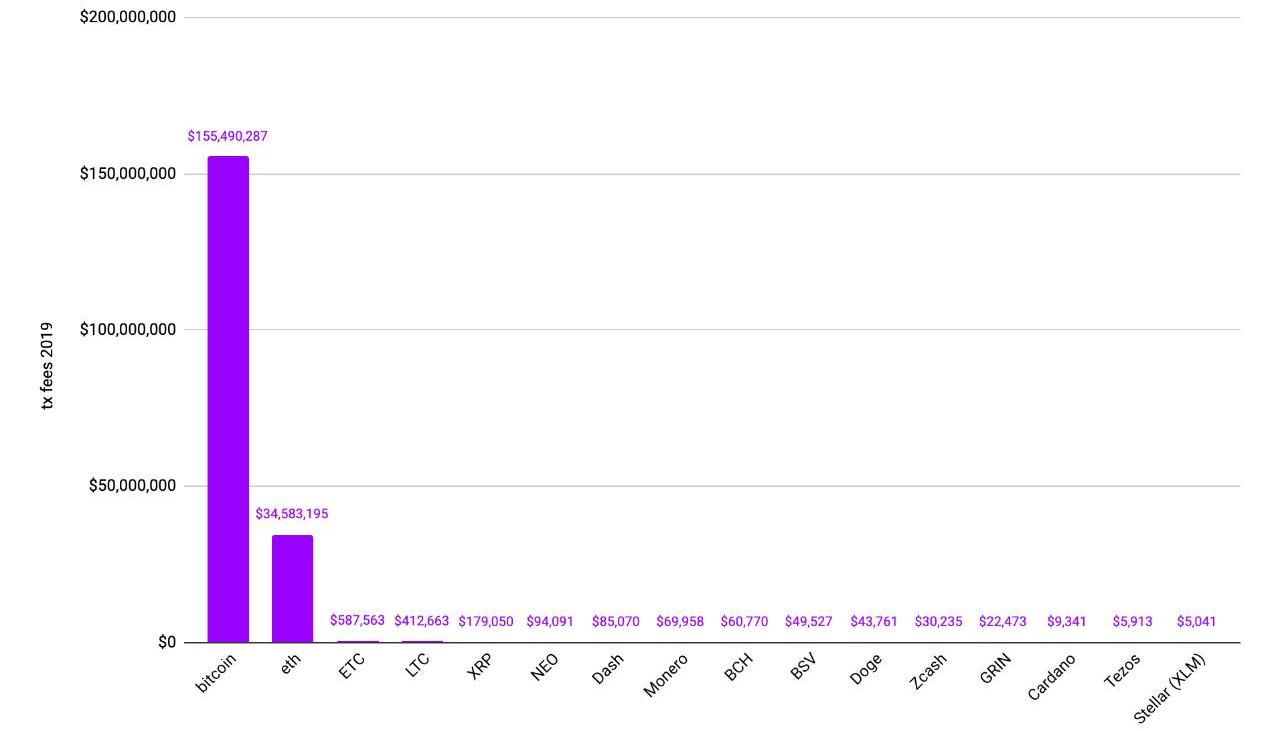Click the $34,583,195 data label
This screenshot has width=1280, height=731.
coord(292,514)
